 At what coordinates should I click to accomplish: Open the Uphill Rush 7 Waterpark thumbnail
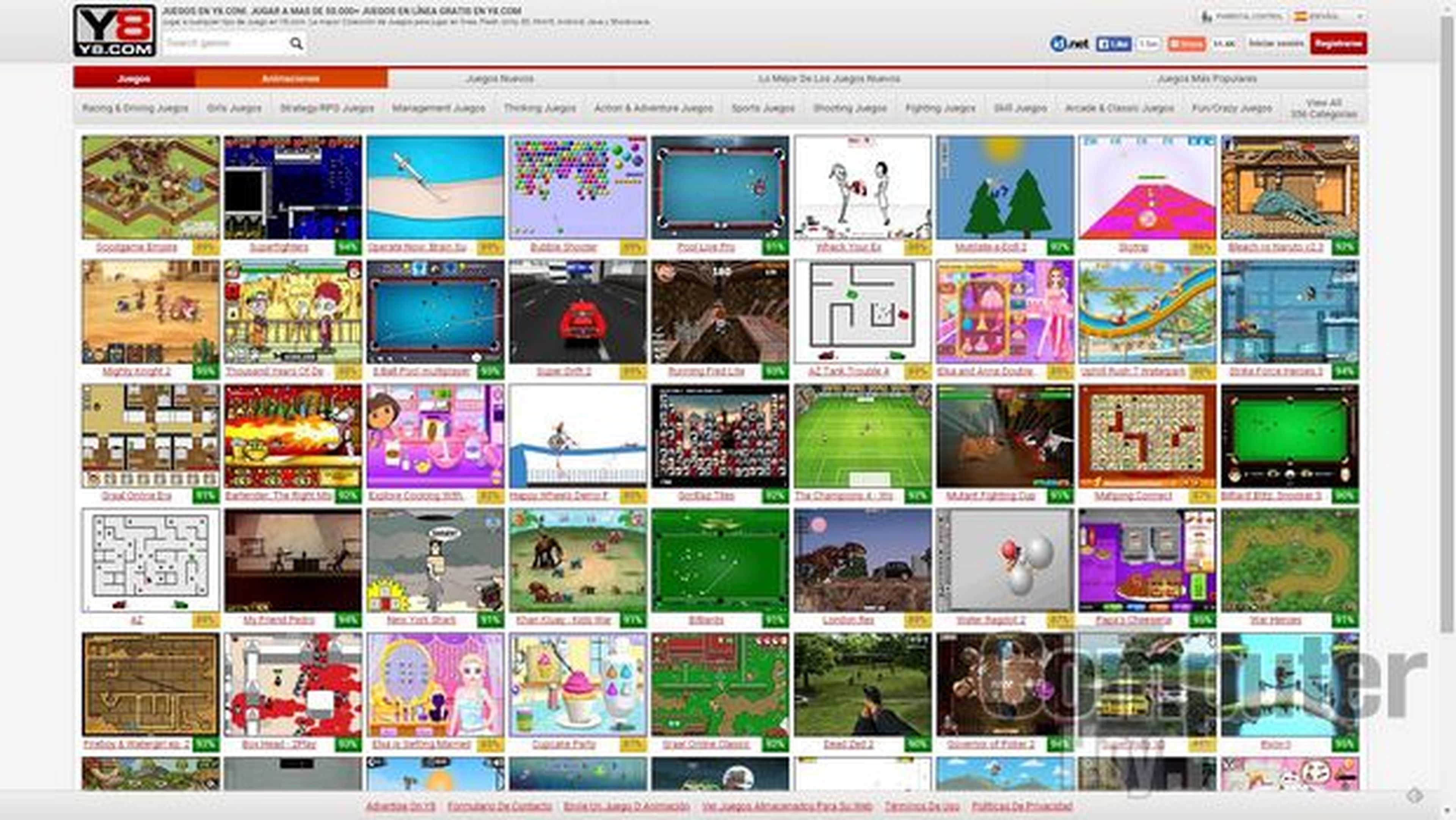pyautogui.click(x=1147, y=312)
